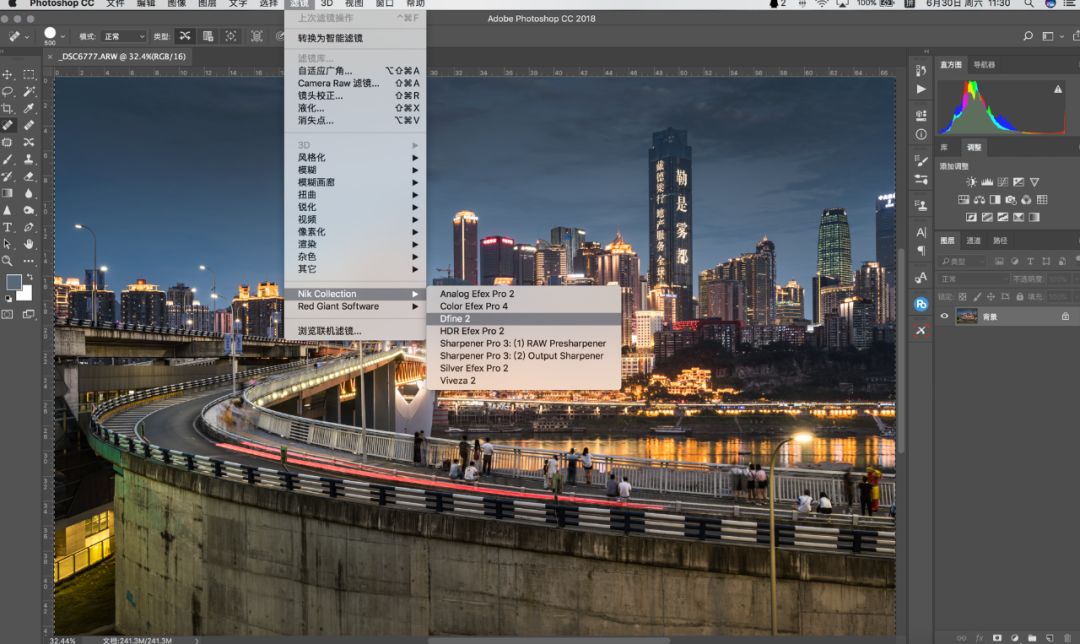
Task: Select the Eyedropper tool
Action: coord(29,108)
